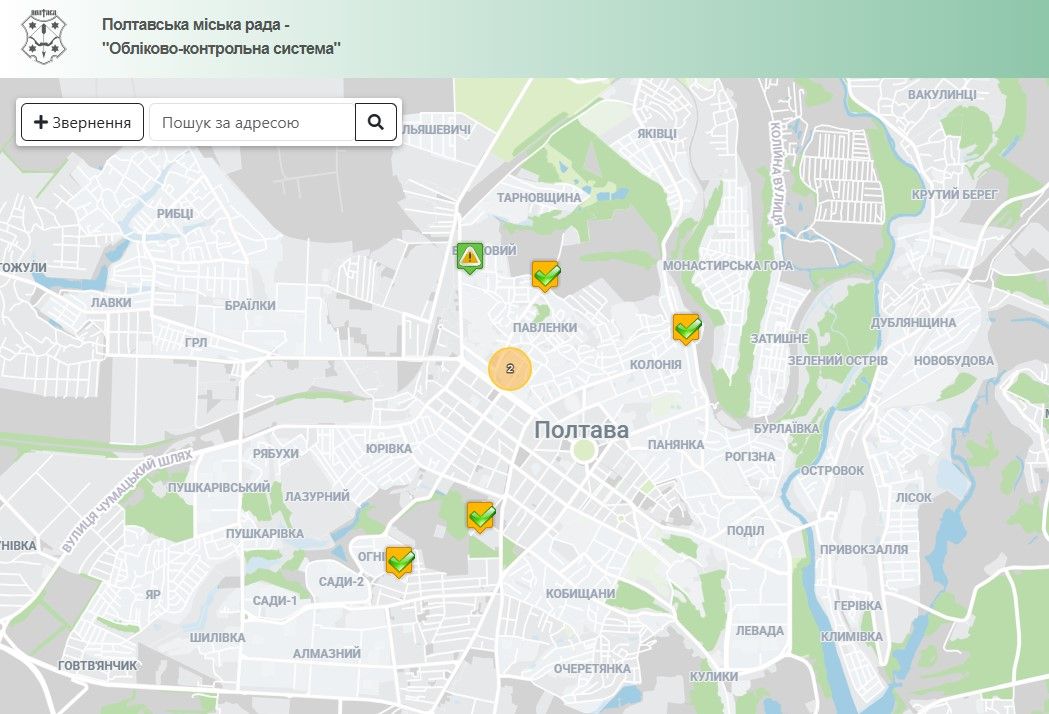Screen dimensions: 1049x714
Task: Click the ЮРІВКА label
Action: 389,448
